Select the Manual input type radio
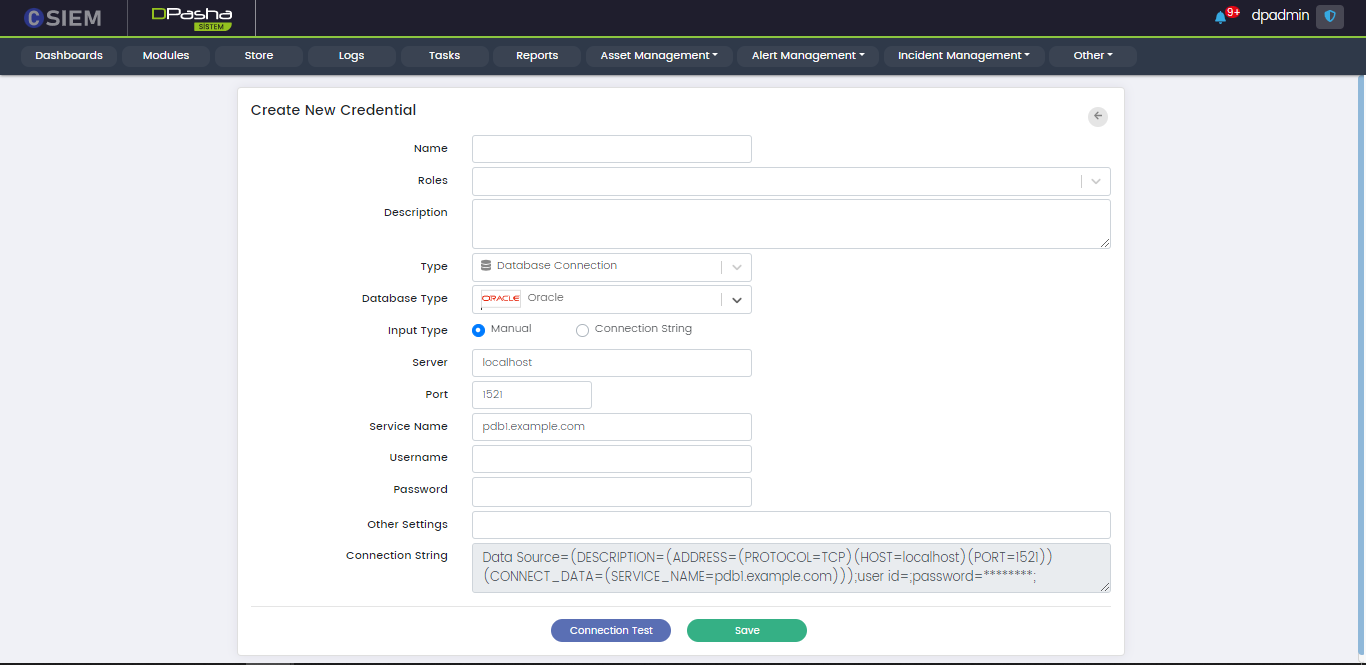Screen dimensions: 1366x665 (x=478, y=330)
